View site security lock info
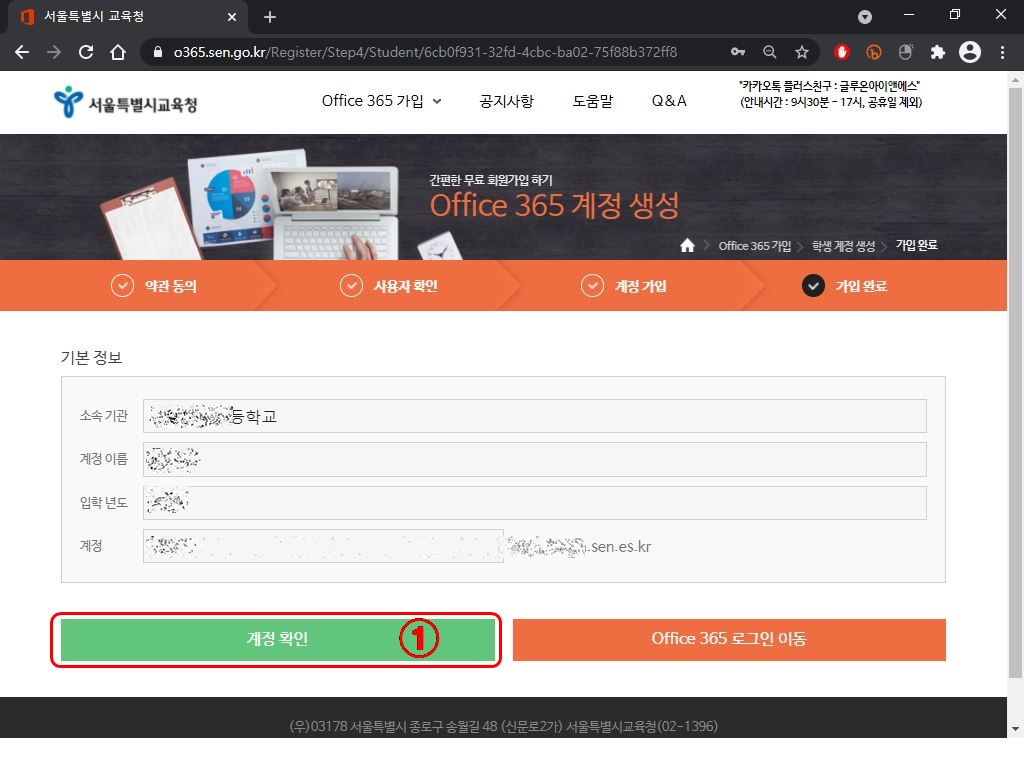1024x768 pixels. (157, 52)
